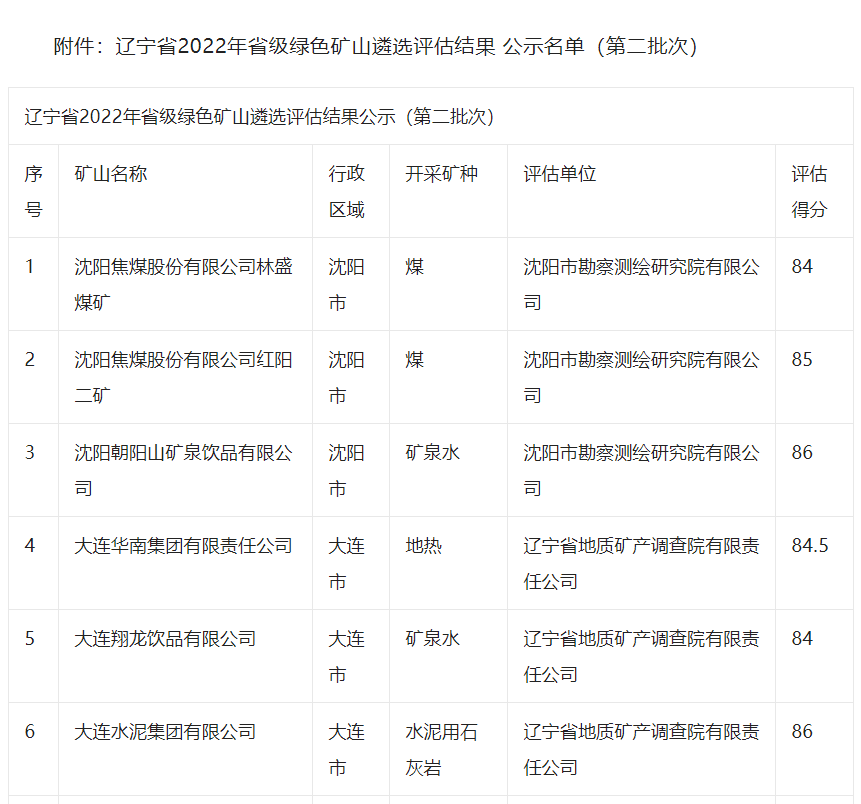The image size is (861, 804).
Task: Click the 评估得分 column header
Action: point(809,191)
